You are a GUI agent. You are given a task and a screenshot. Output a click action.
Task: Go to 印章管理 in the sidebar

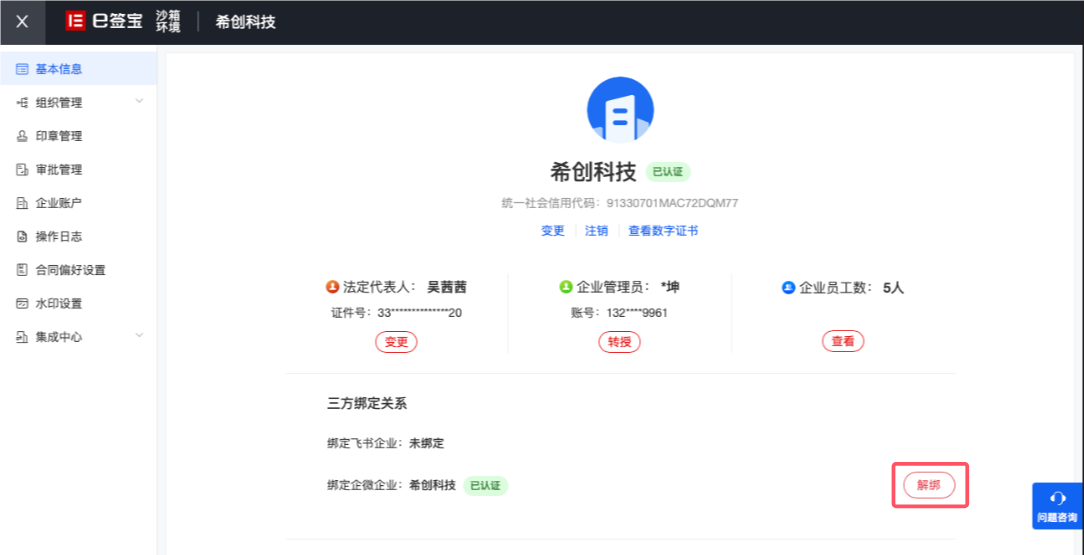78,136
